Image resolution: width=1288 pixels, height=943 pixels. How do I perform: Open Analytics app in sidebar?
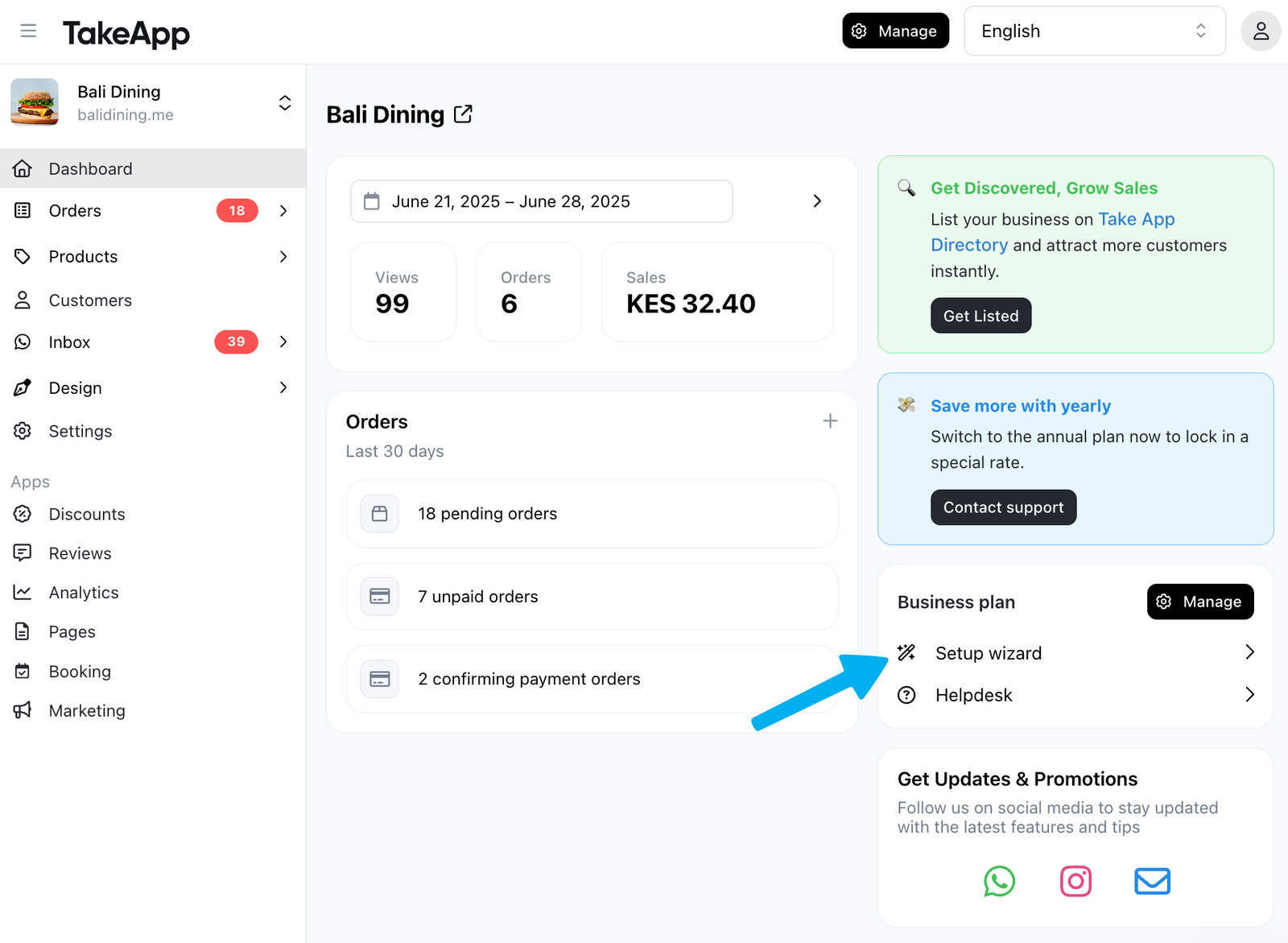pyautogui.click(x=153, y=593)
